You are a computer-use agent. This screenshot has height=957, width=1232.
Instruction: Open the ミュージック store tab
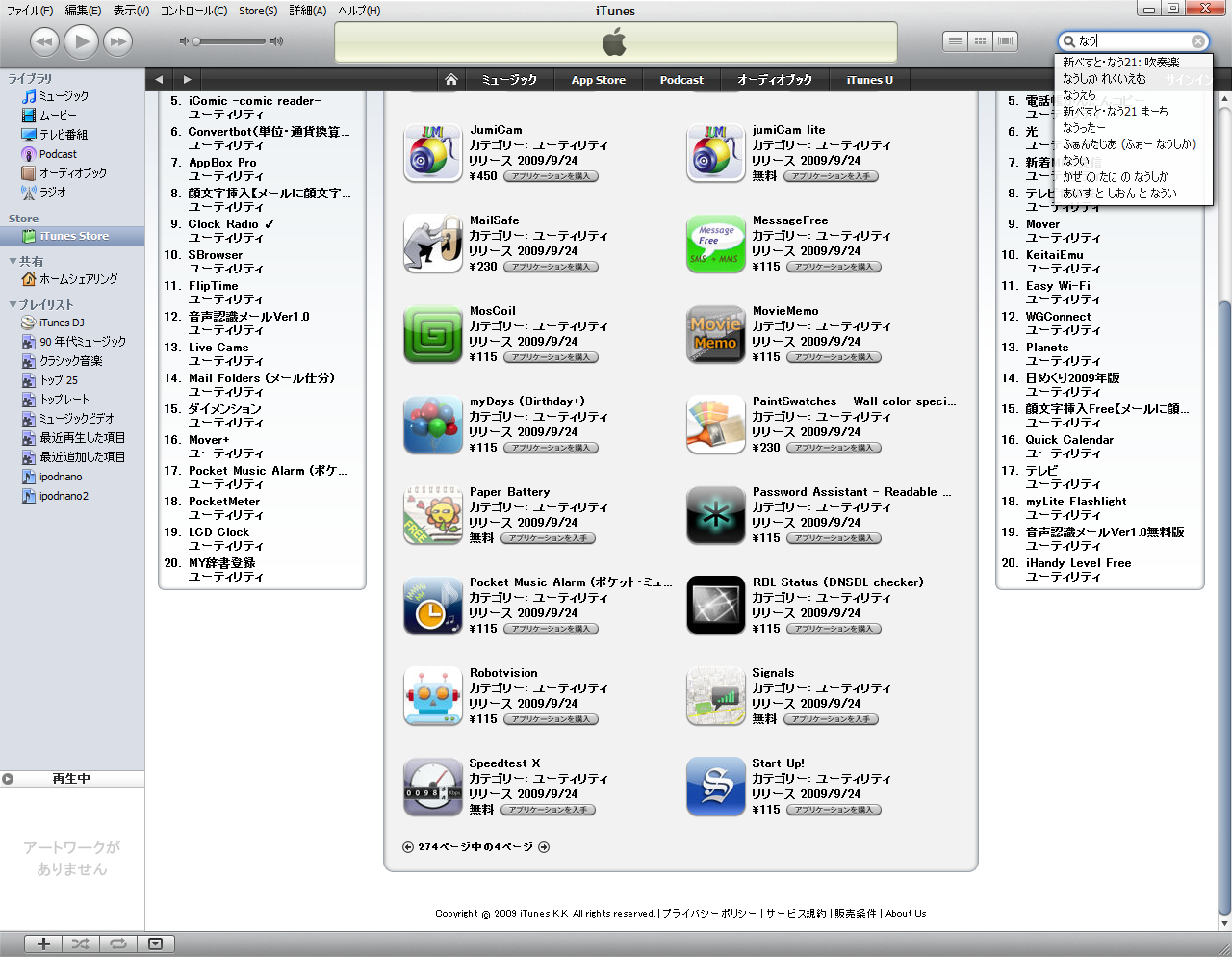tap(509, 80)
